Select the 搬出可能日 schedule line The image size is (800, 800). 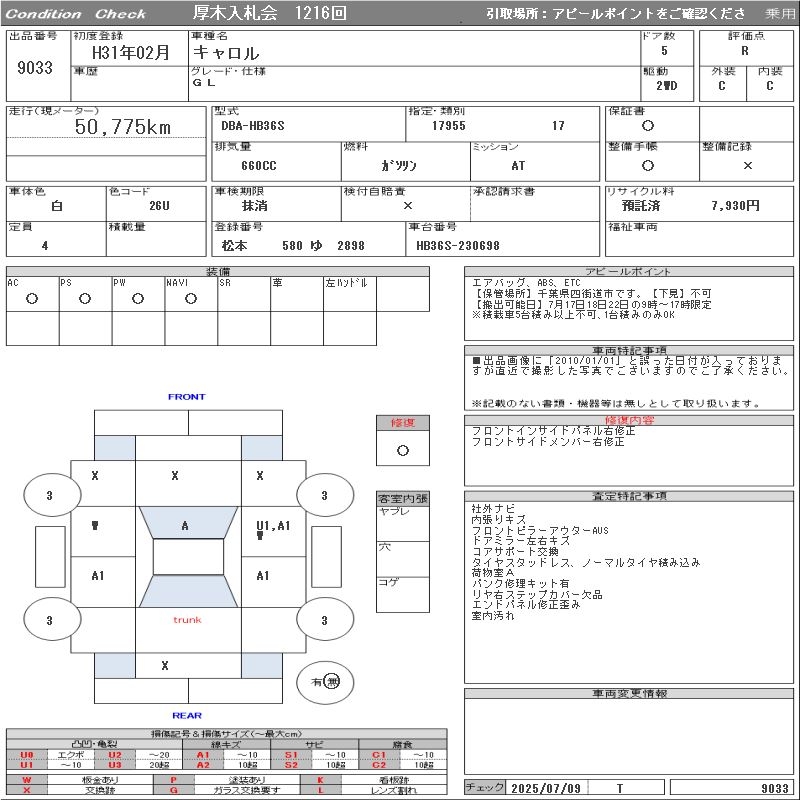[591, 304]
